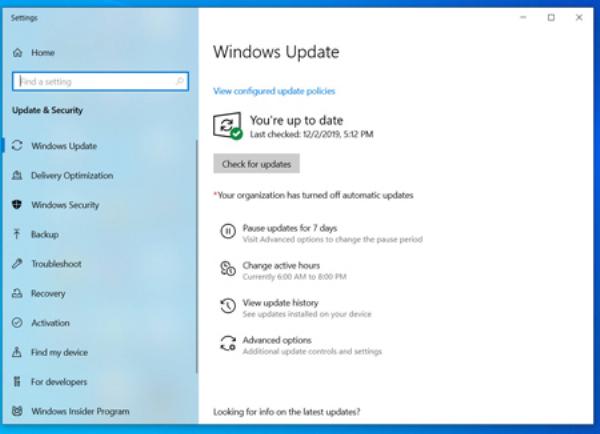Image resolution: width=600 pixels, height=434 pixels.
Task: Click the search magnifier in Find a setting
Action: point(180,81)
